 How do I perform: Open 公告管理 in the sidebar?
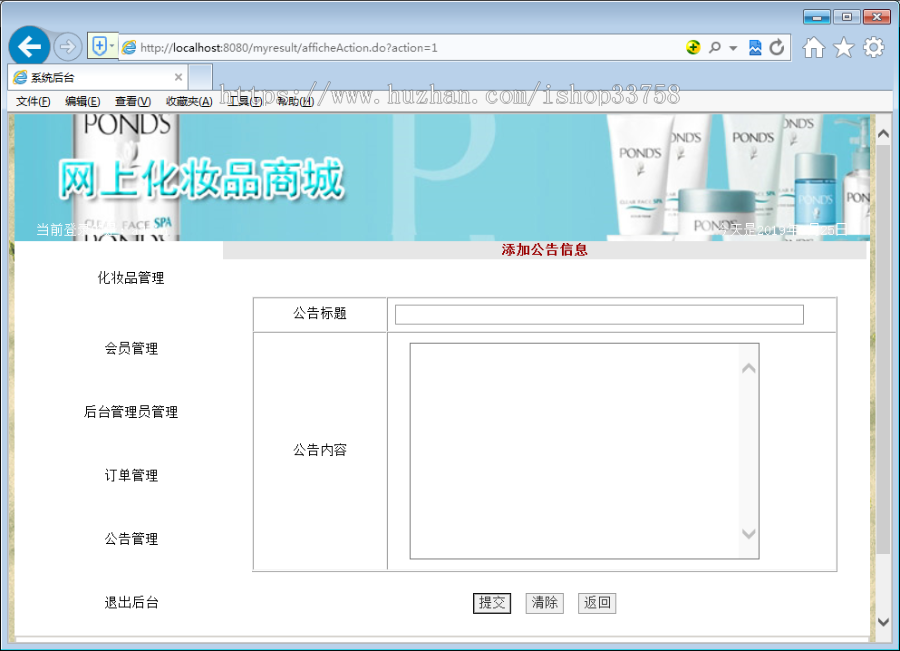coord(130,539)
